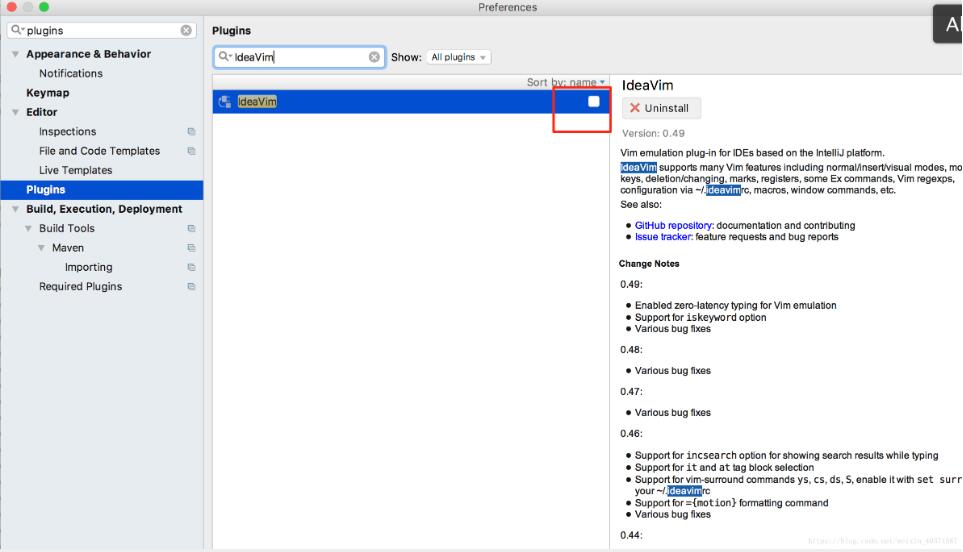Click the project-level icon beside Maven
This screenshot has width=963, height=552.
(191, 248)
